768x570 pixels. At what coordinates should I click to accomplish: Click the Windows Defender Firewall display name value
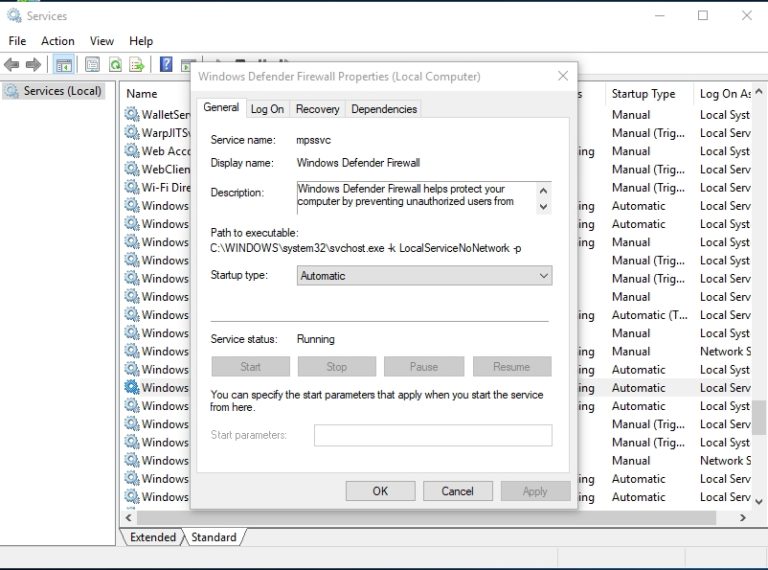[358, 163]
